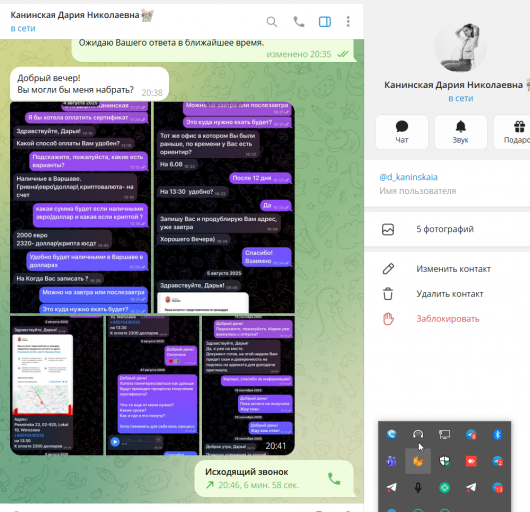
Task: Click the chat title Канинская Дария Николаевна
Action: (75, 15)
